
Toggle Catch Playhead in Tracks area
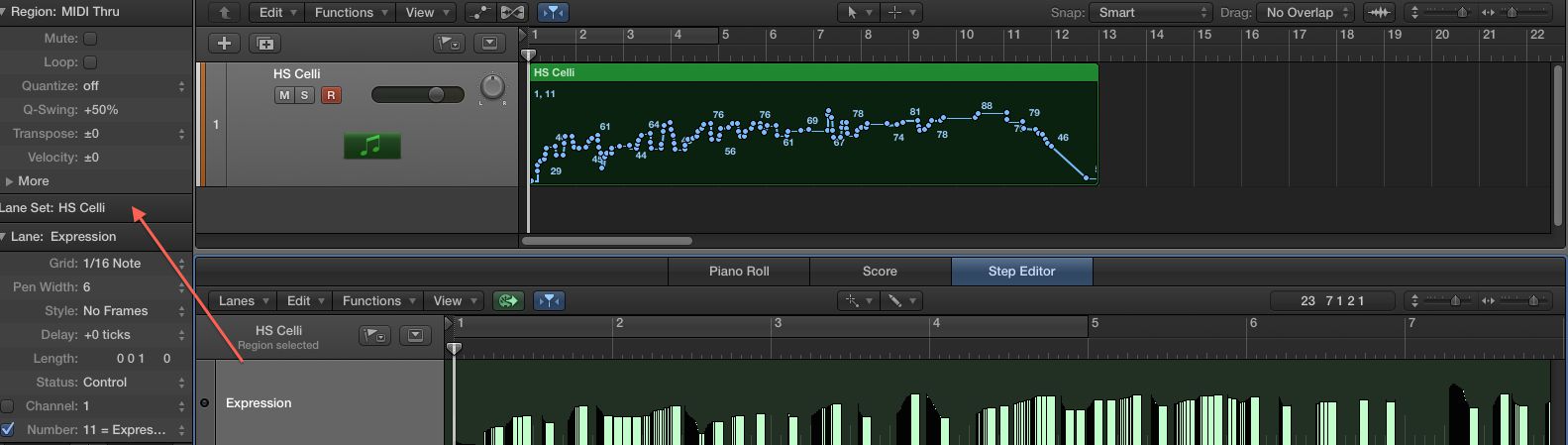(x=553, y=13)
